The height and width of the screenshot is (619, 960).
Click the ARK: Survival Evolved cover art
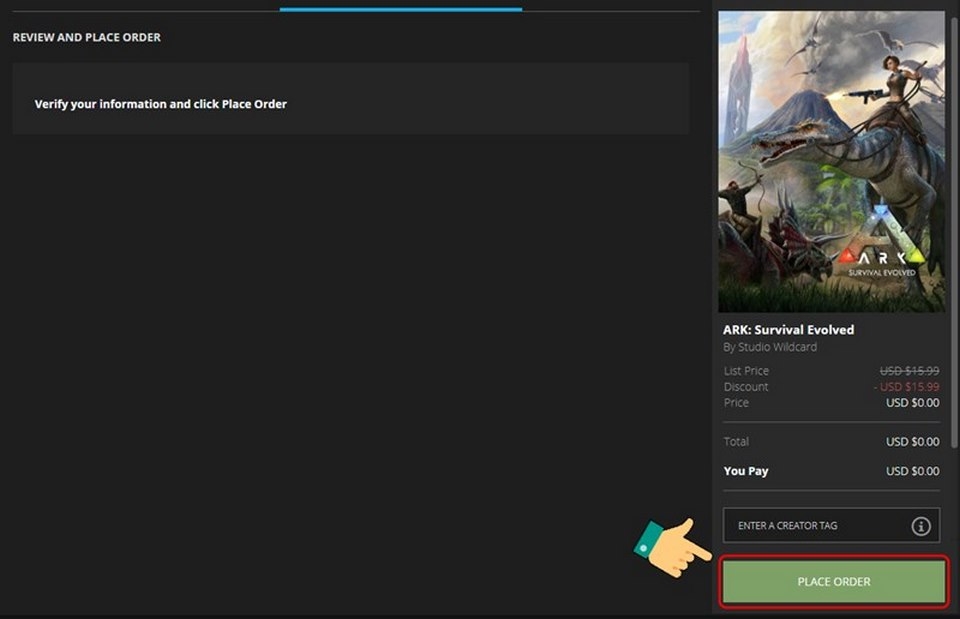click(831, 160)
